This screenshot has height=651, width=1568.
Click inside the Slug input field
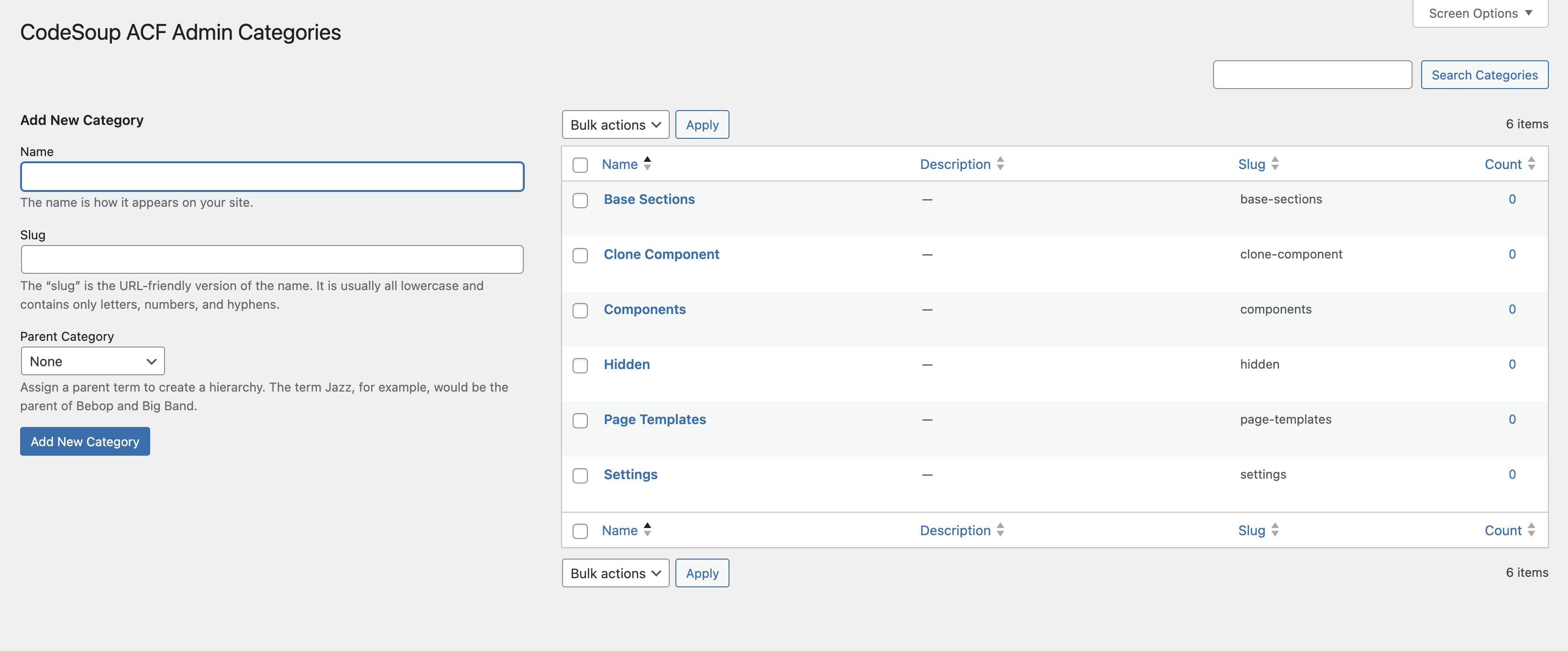(272, 259)
